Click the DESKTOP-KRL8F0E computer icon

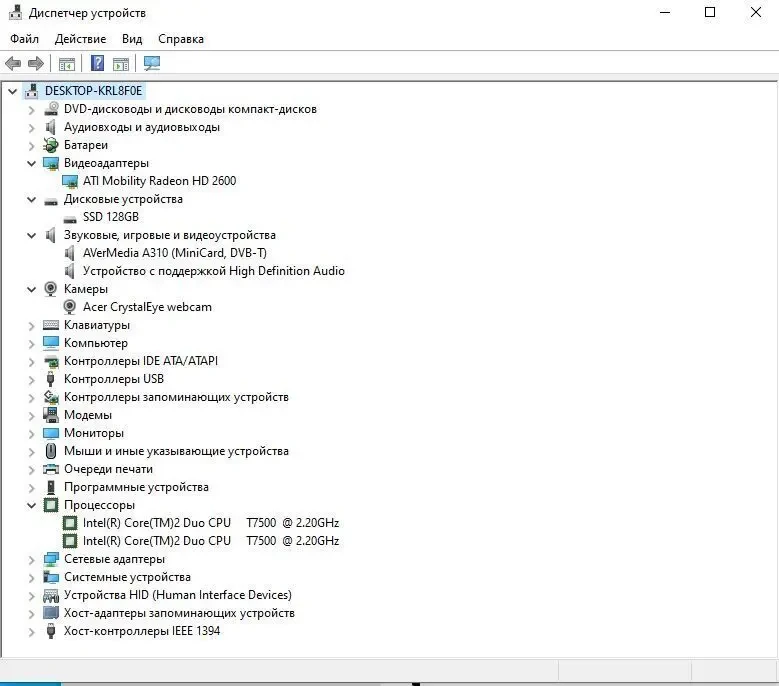pos(32,91)
